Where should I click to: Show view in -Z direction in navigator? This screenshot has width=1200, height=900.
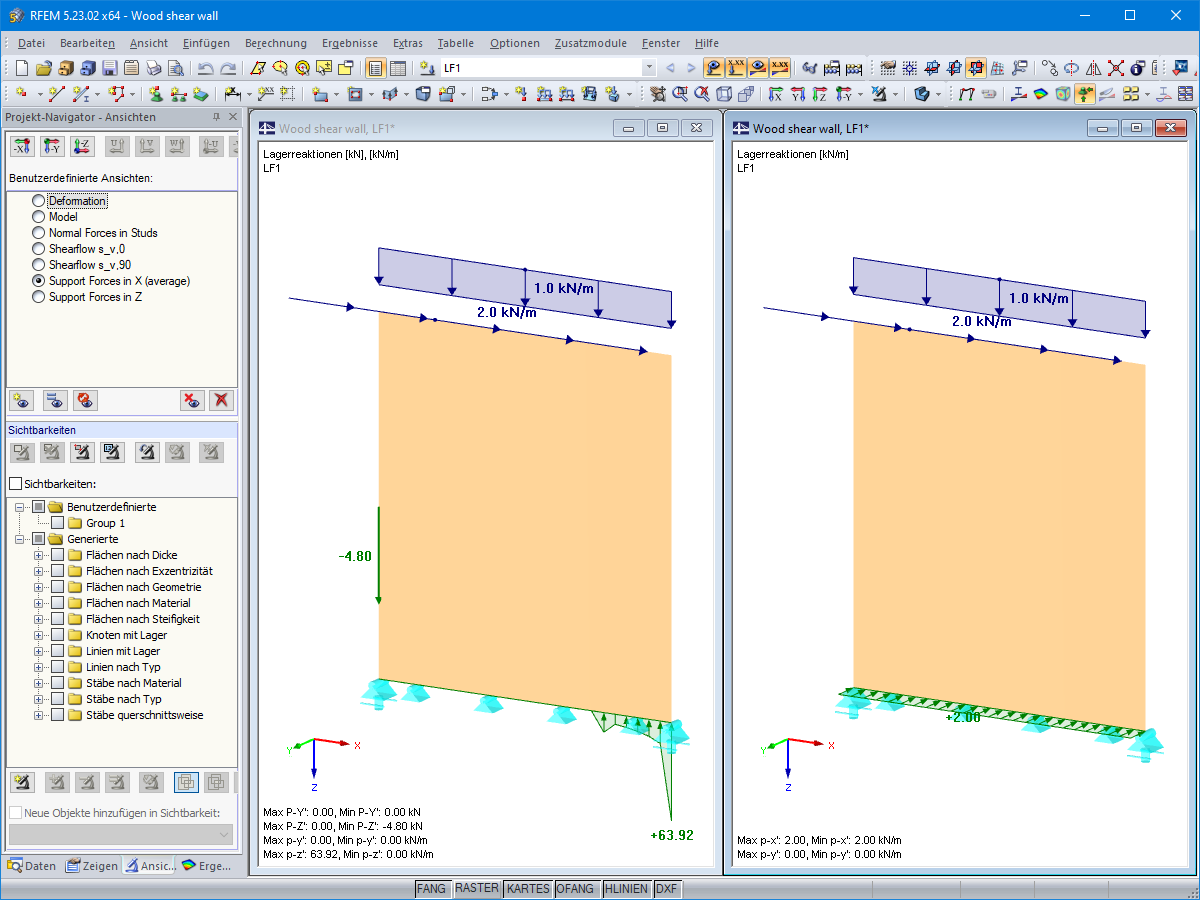[x=83, y=146]
